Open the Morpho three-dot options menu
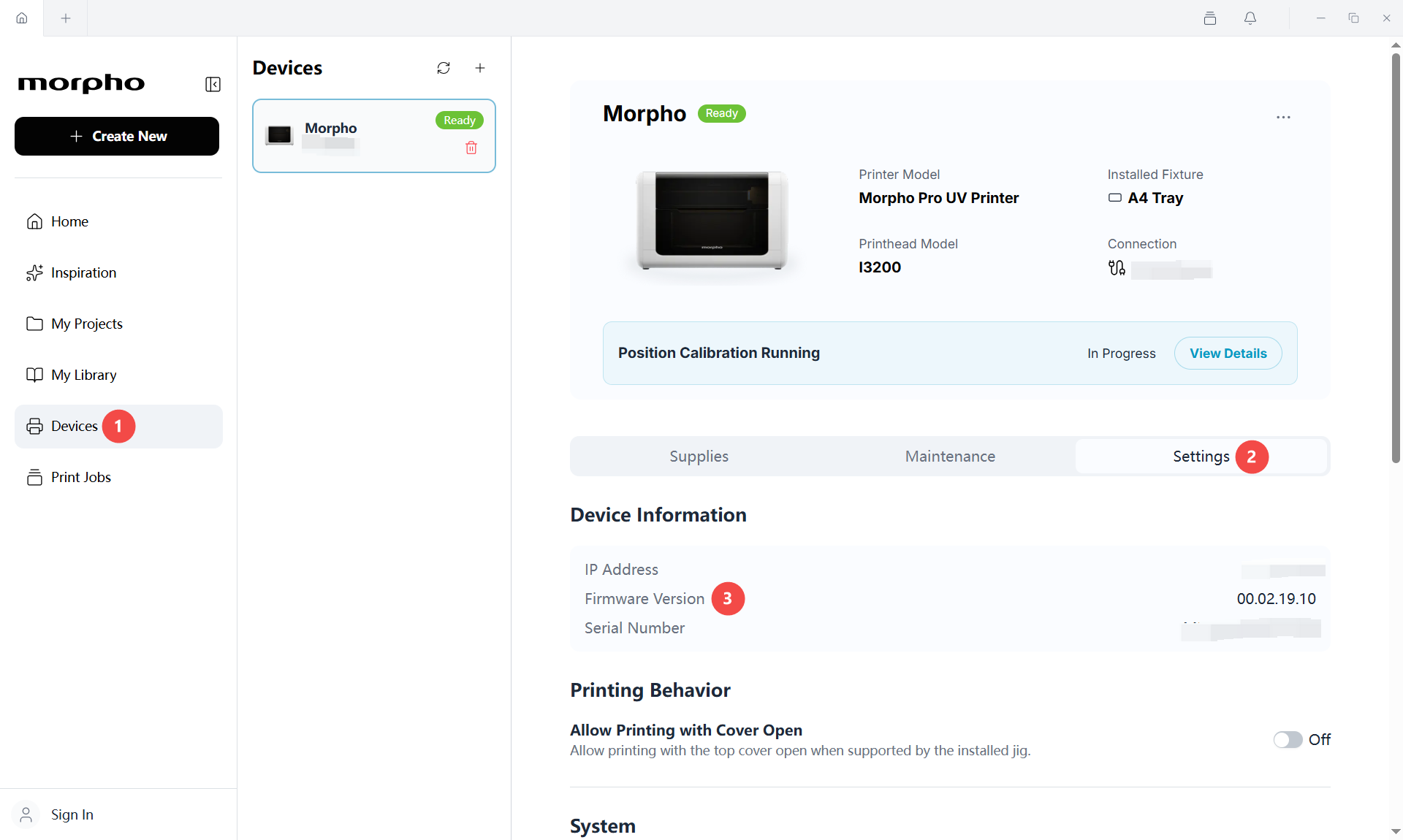Screen dimensions: 1403x840 click(1283, 118)
